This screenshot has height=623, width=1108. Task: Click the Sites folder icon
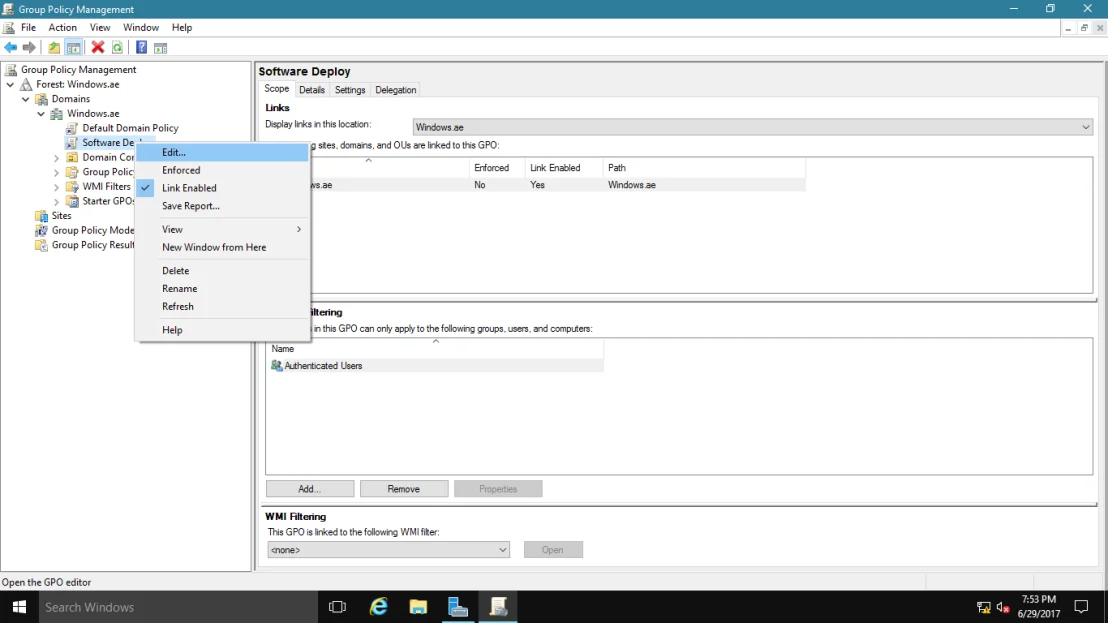[42, 215]
